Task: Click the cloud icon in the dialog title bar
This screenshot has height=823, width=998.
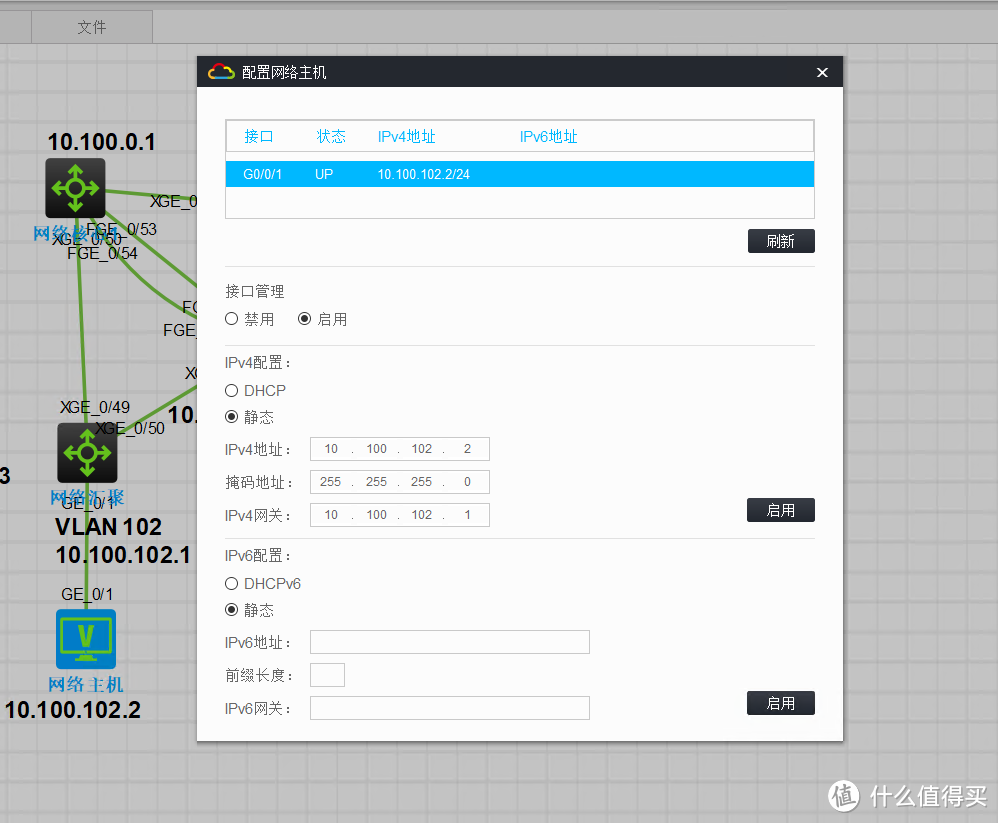Action: (221, 71)
